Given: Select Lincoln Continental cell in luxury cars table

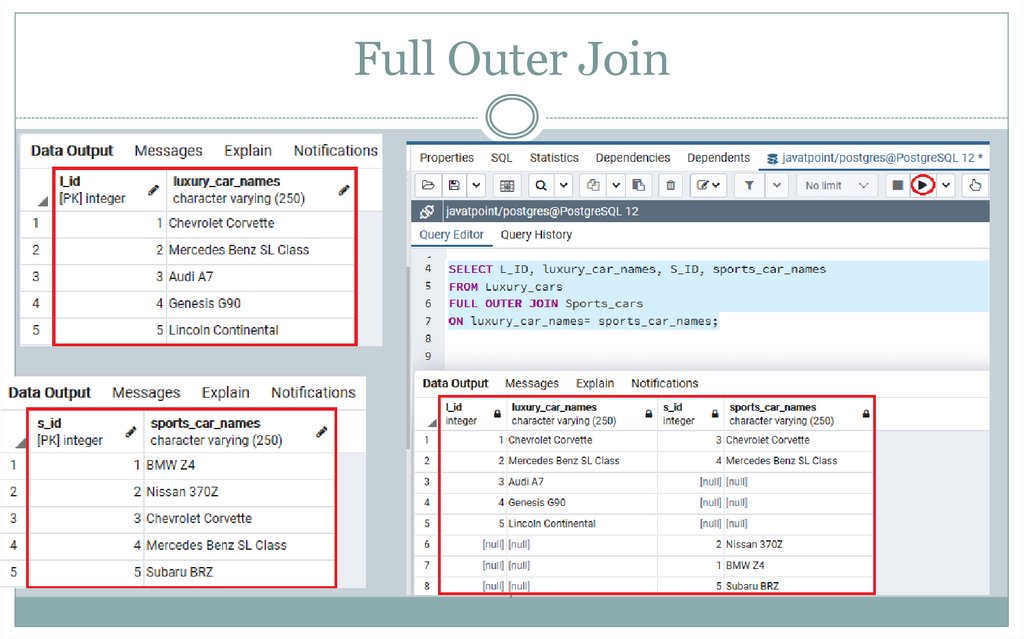Looking at the screenshot, I should tap(260, 331).
